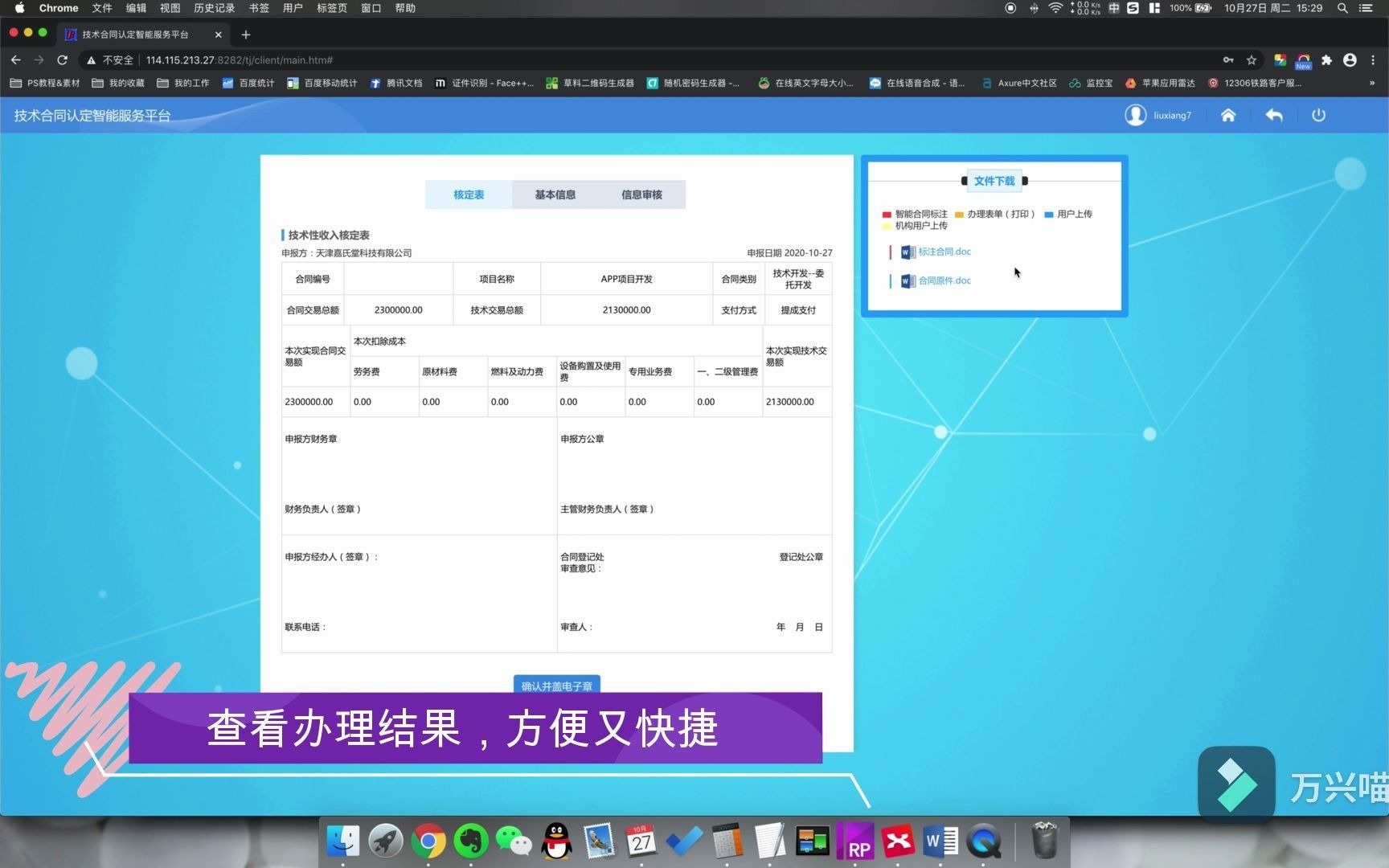Click the back arrow icon in platform header
1389x868 pixels.
tap(1273, 115)
